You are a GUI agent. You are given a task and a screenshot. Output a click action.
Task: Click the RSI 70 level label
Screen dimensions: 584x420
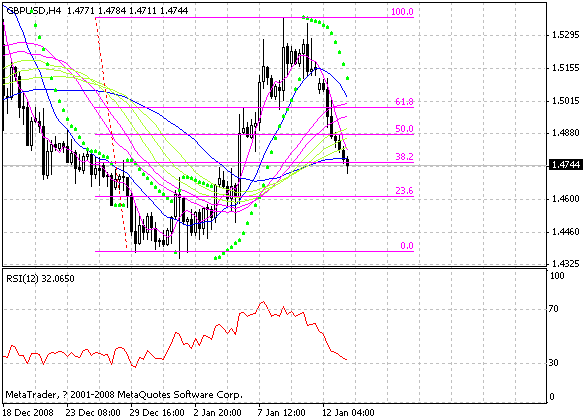point(554,309)
